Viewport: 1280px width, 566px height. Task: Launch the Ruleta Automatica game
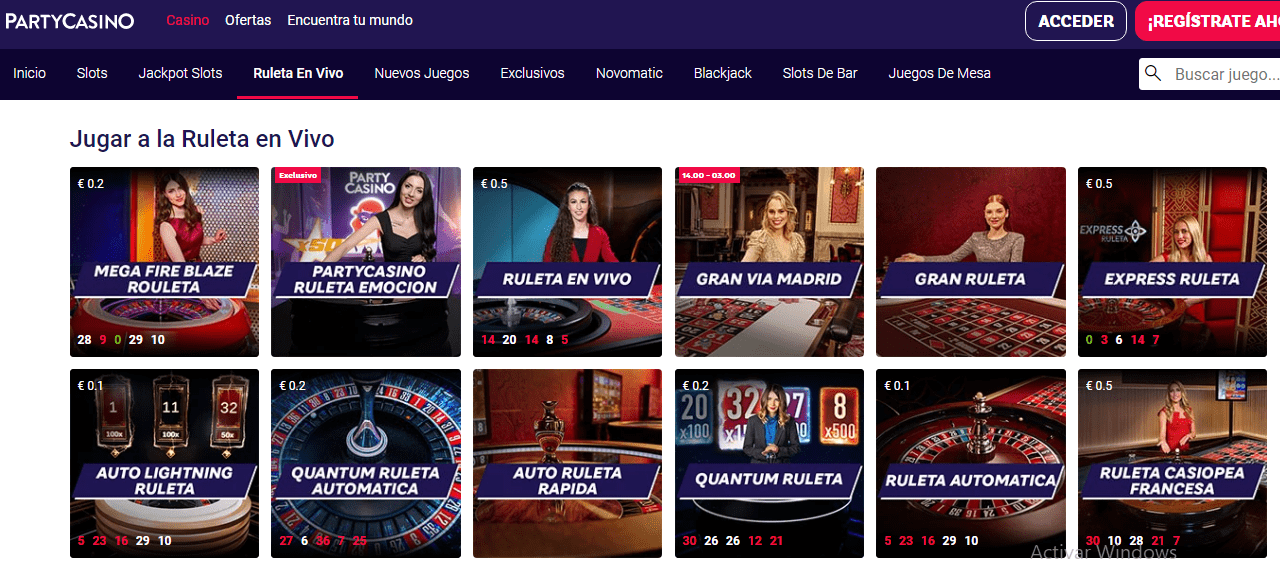point(971,463)
